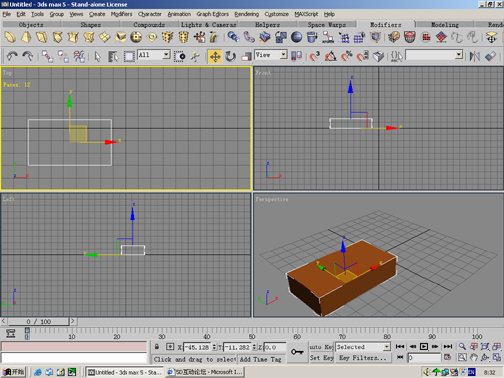The height and width of the screenshot is (378, 504).
Task: Toggle 3D Snap magnet icon
Action: click(314, 56)
